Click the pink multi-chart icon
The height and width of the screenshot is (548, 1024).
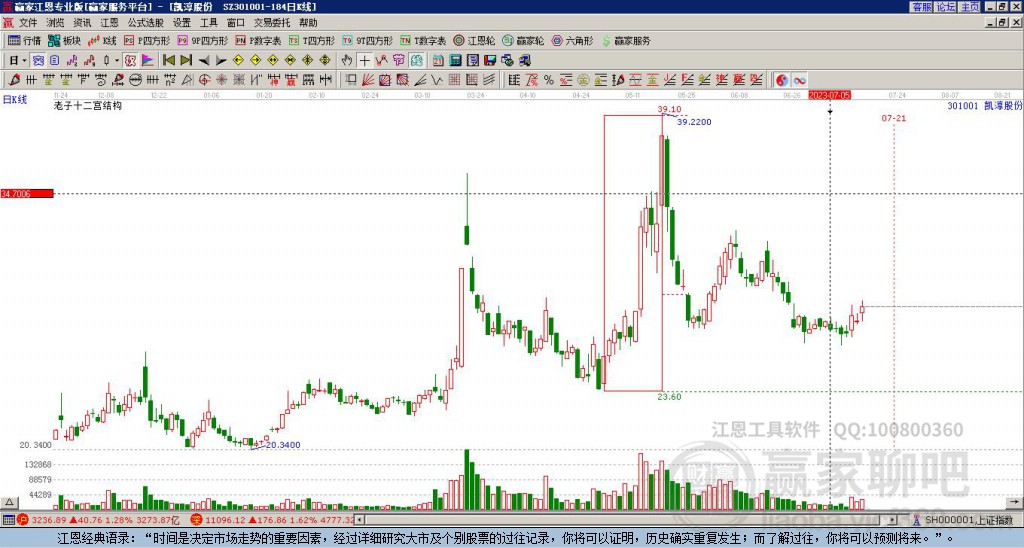[130, 61]
